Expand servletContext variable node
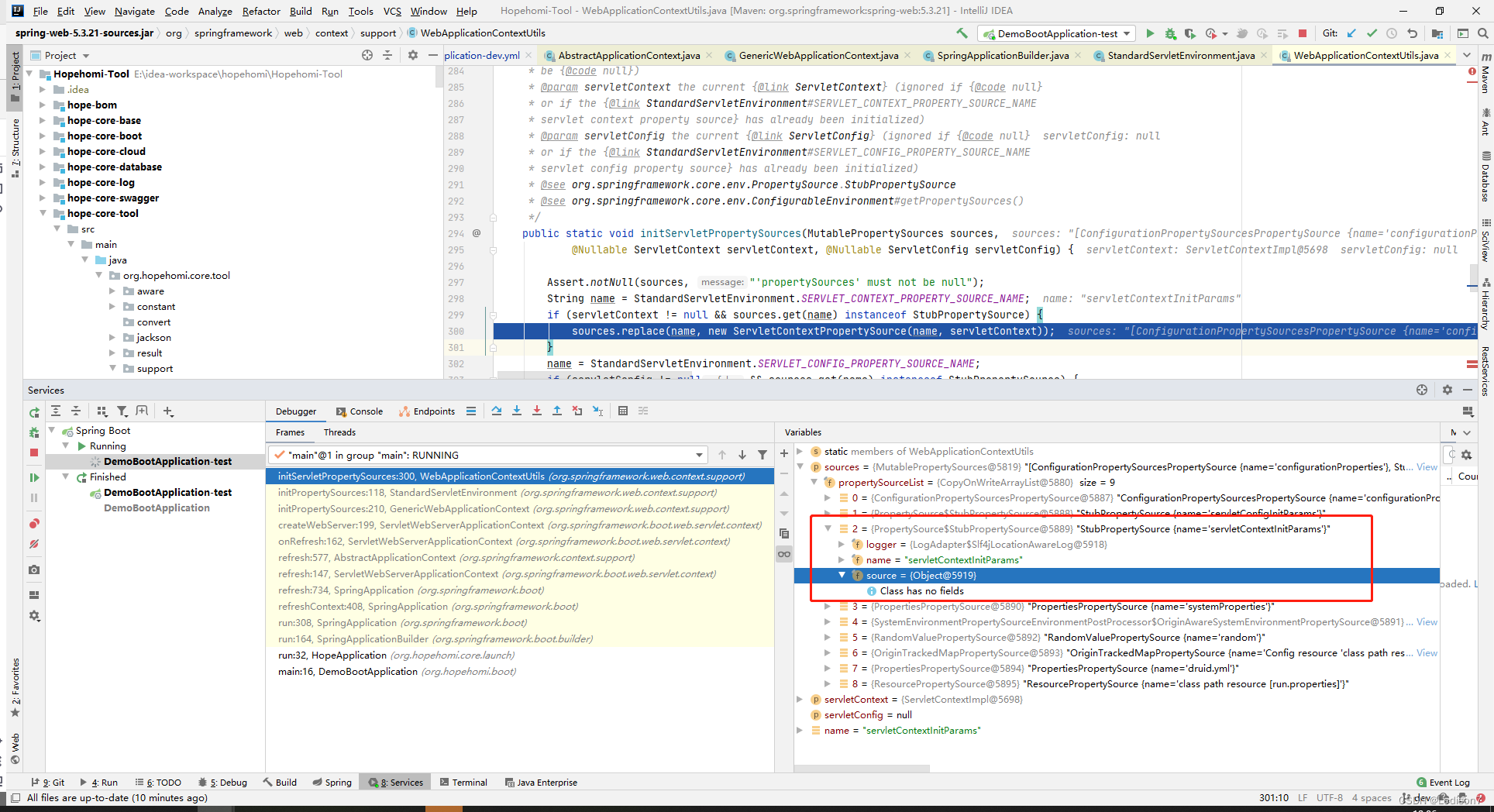This screenshot has width=1494, height=812. [800, 699]
